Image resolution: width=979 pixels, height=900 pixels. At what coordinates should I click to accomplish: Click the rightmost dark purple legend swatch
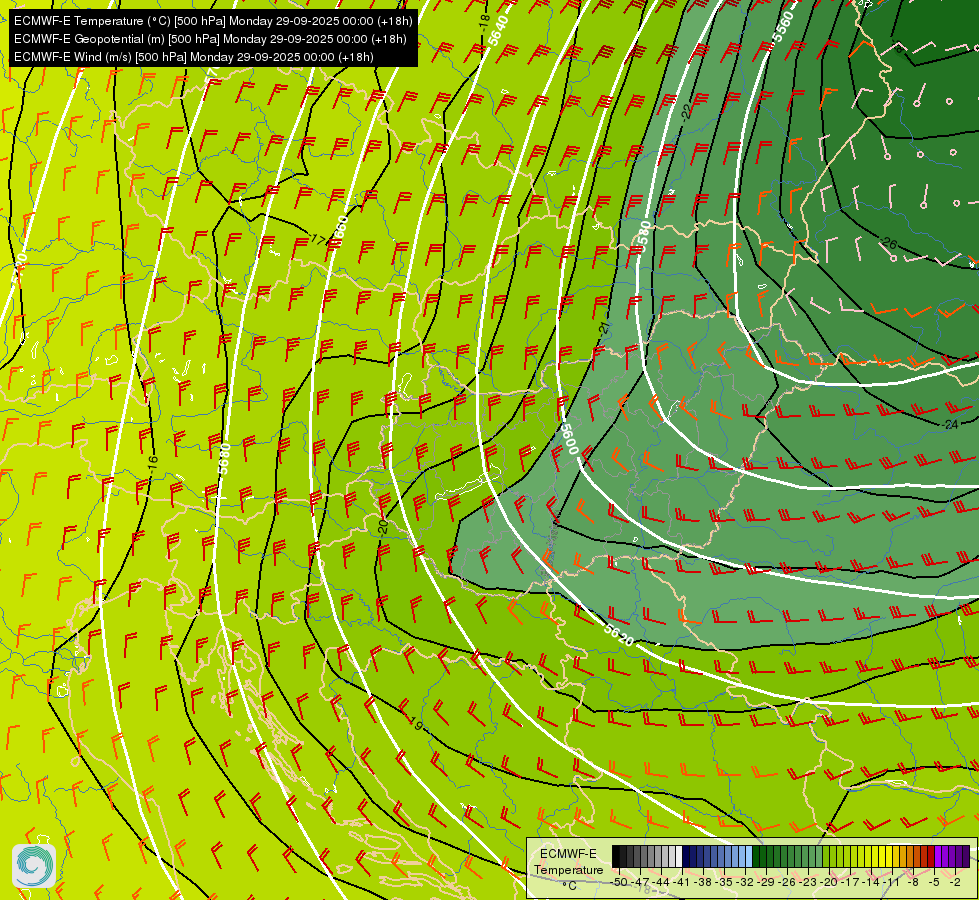pos(966,856)
